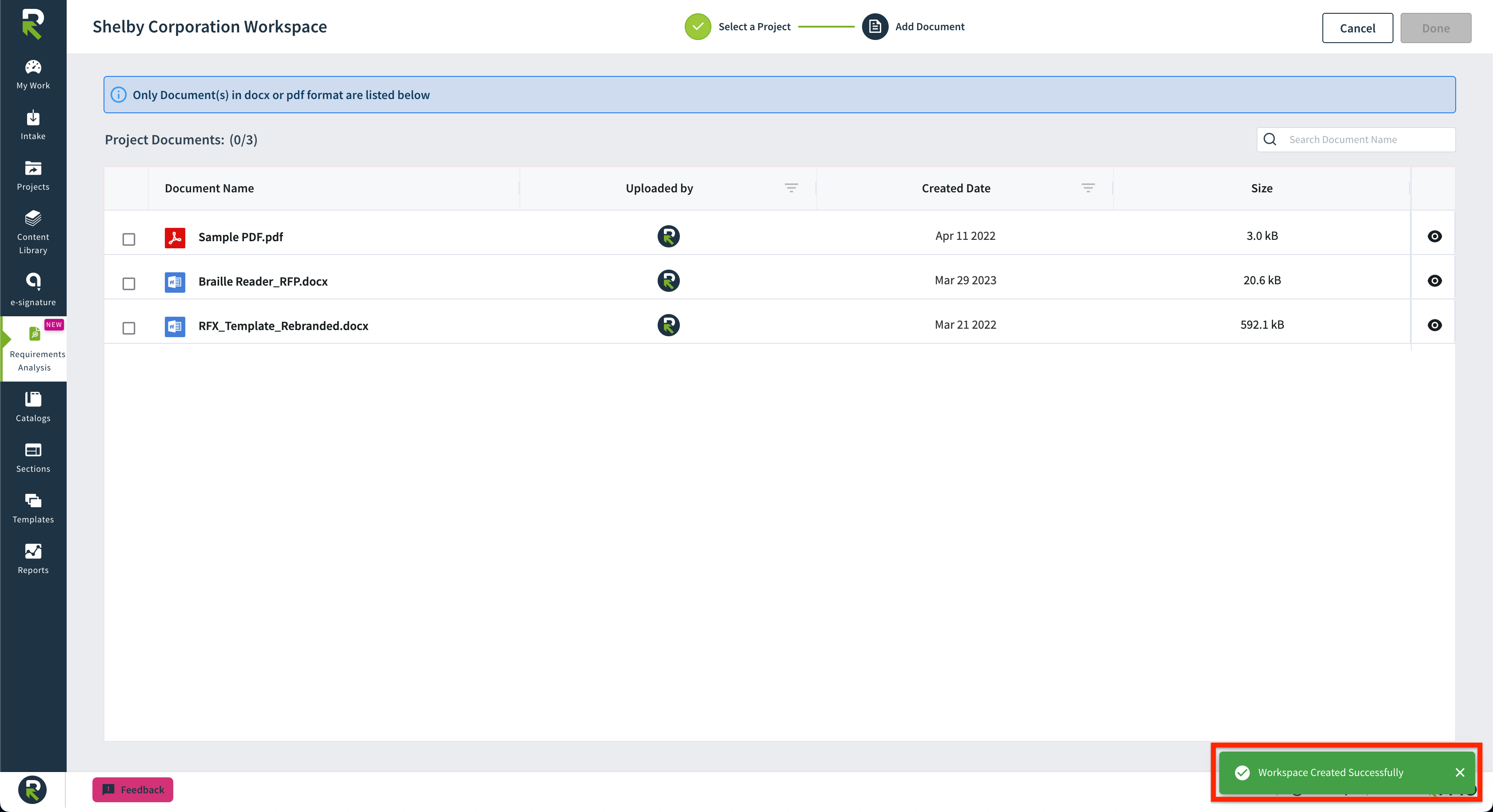Screen dimensions: 1493x812
Task: Click the Apr 11 2022 date cell
Action: point(965,236)
